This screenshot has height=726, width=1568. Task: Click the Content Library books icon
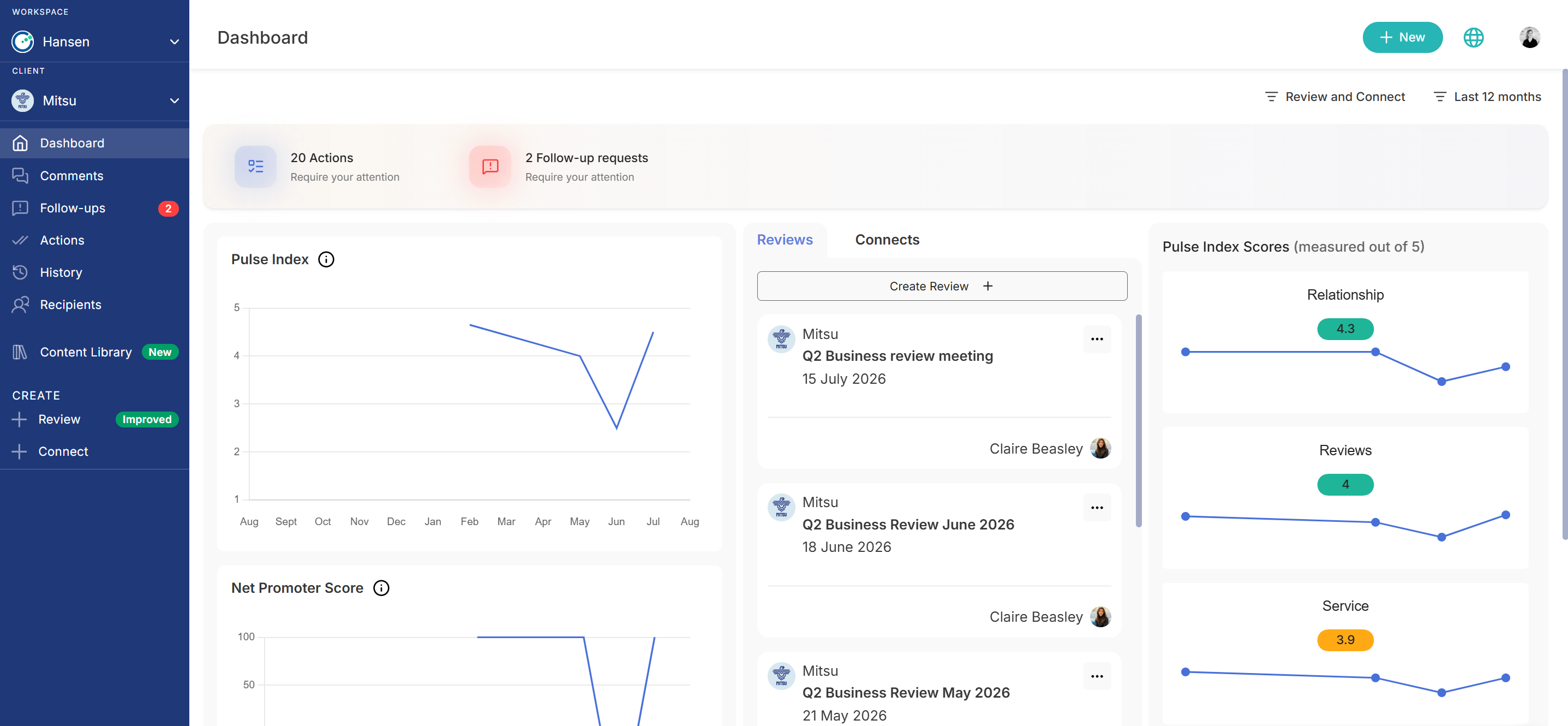pyautogui.click(x=20, y=352)
